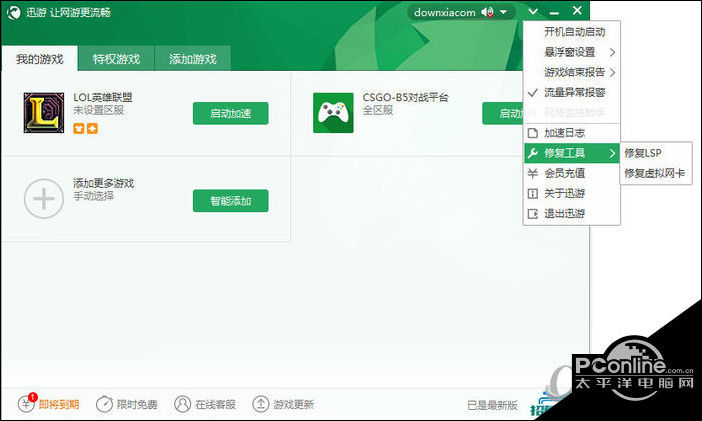Image resolution: width=702 pixels, height=421 pixels.
Task: Switch to the 我的游戏 tab
Action: [x=39, y=58]
